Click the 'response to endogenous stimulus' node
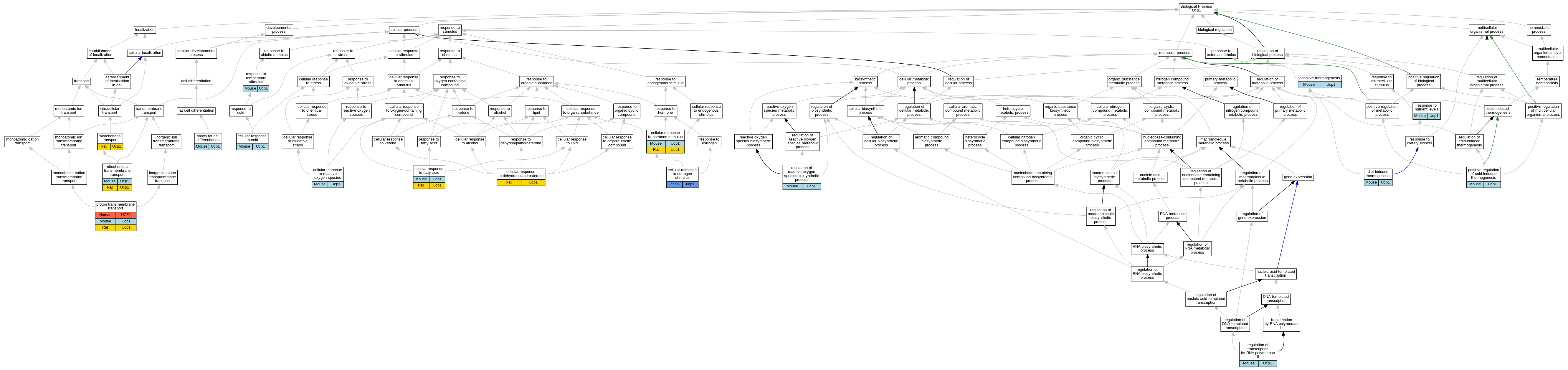Screen dimensions: 1568x370 [665, 81]
